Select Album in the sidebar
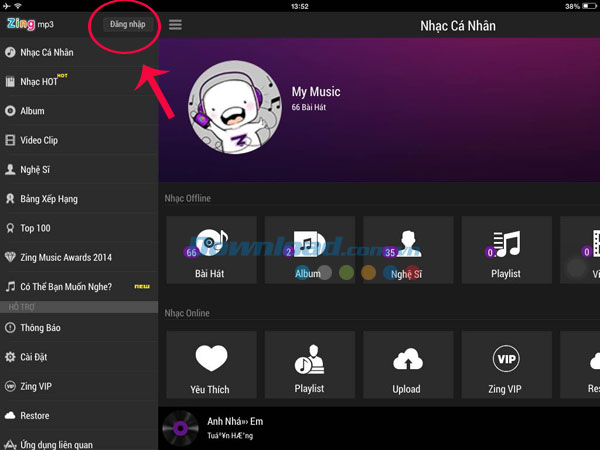The image size is (600, 450). pos(79,111)
